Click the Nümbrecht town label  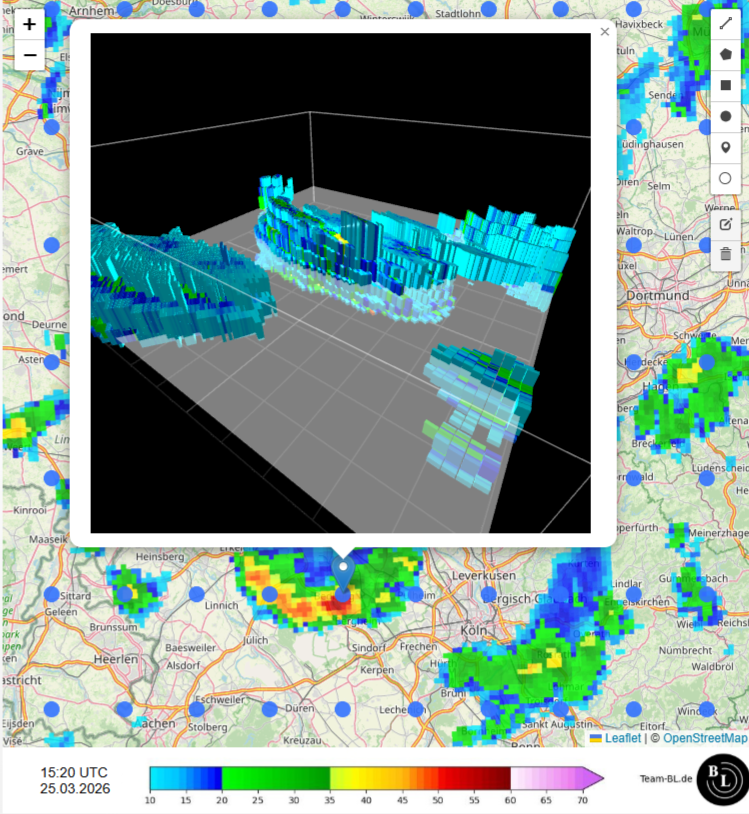click(x=685, y=650)
